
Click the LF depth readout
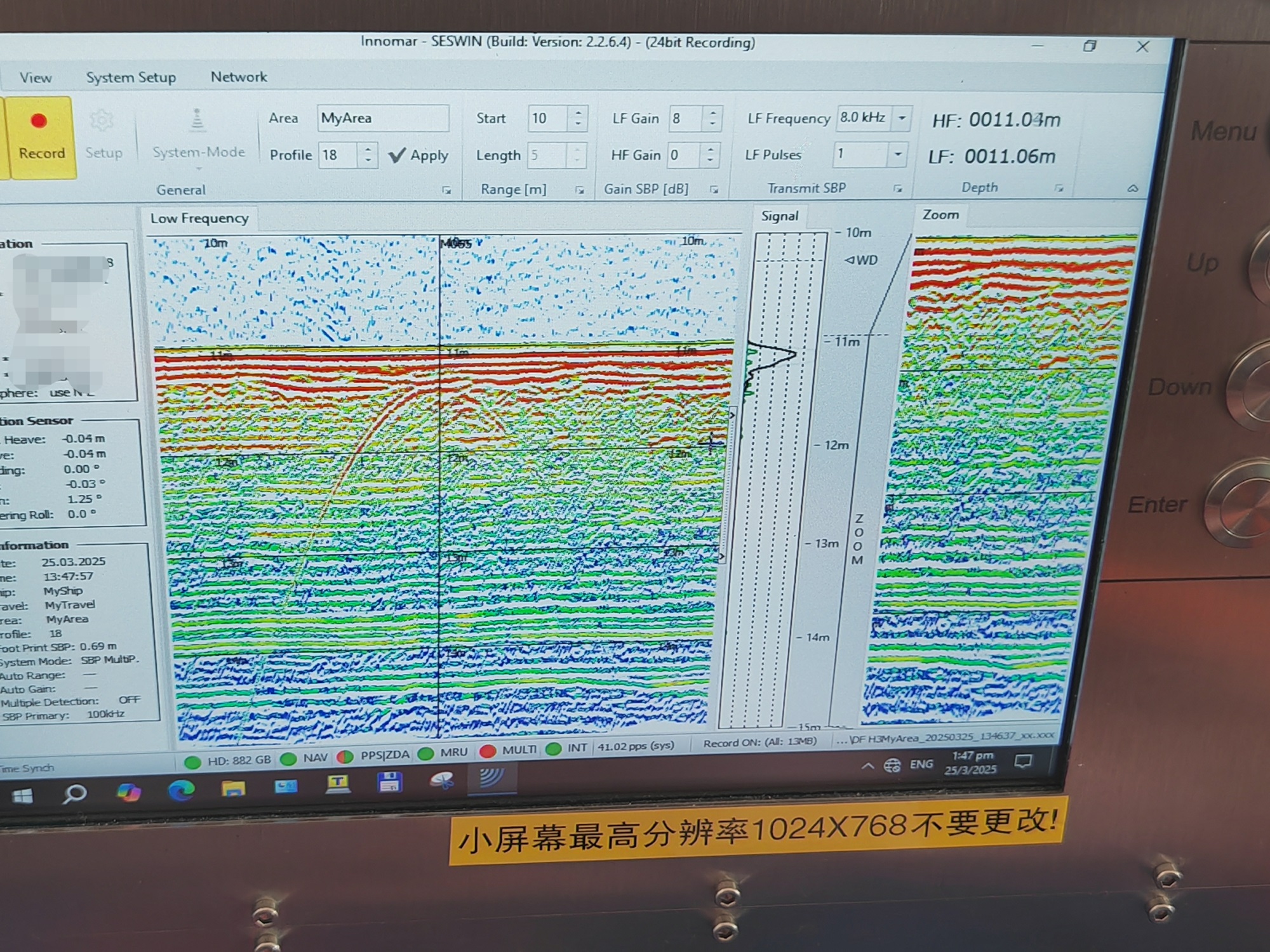pos(991,156)
